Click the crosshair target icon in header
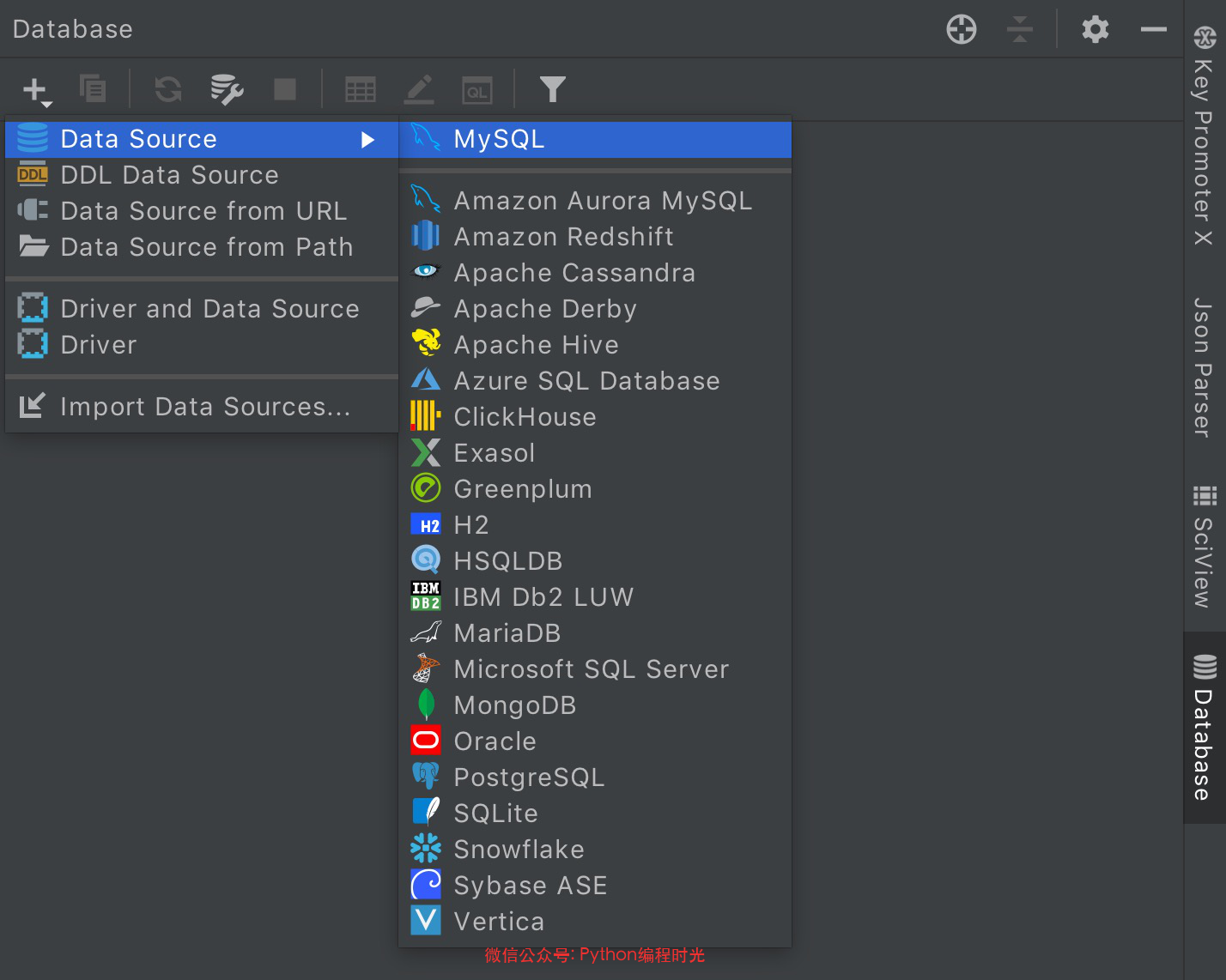Screen dimensions: 1226x980 coord(961,29)
